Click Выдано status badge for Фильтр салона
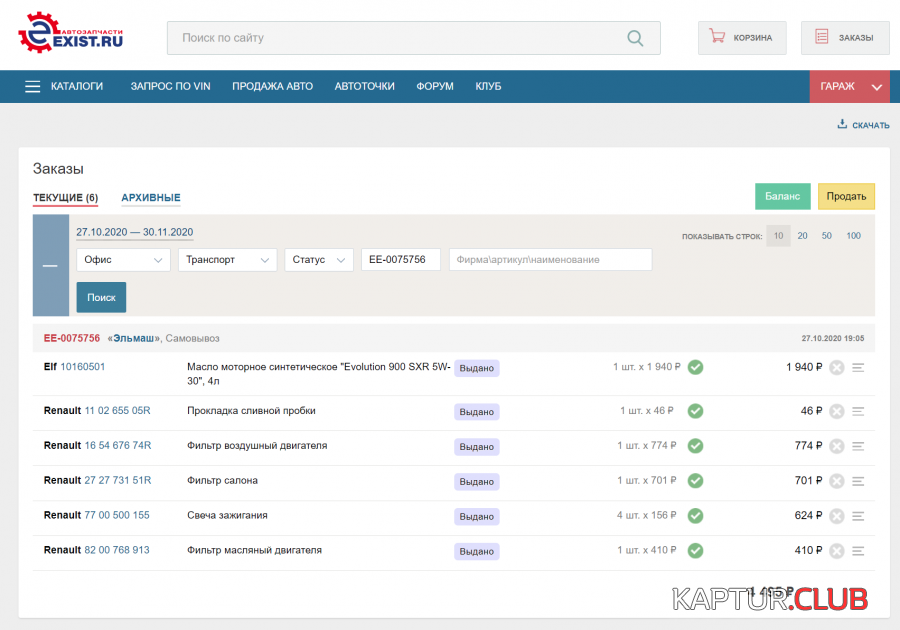 coord(476,482)
